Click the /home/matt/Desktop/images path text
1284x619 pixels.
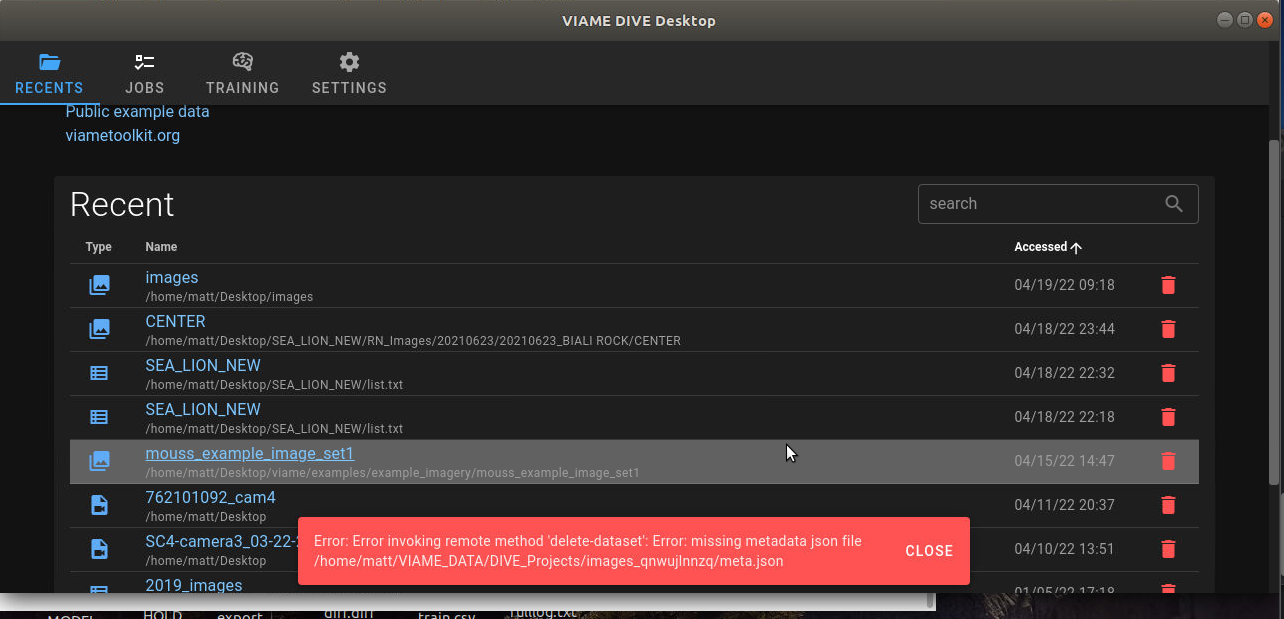click(229, 297)
